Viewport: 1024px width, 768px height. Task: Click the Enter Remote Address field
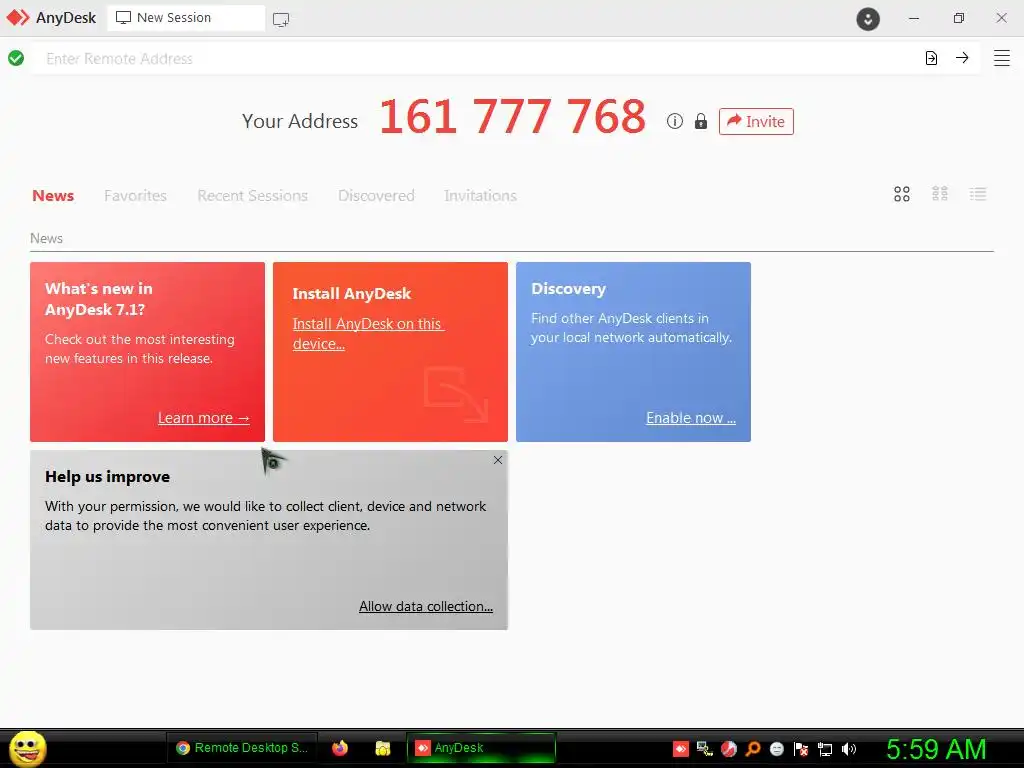click(477, 59)
